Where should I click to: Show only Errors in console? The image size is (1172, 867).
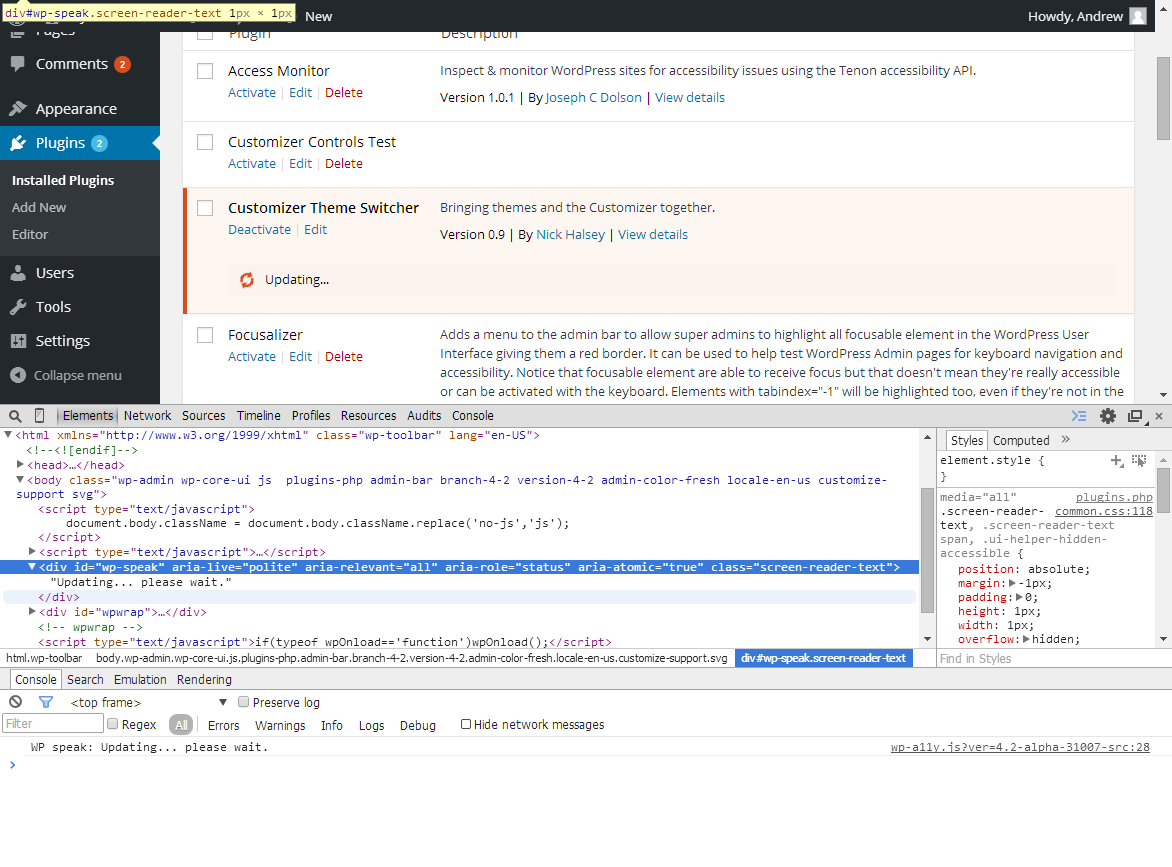223,725
